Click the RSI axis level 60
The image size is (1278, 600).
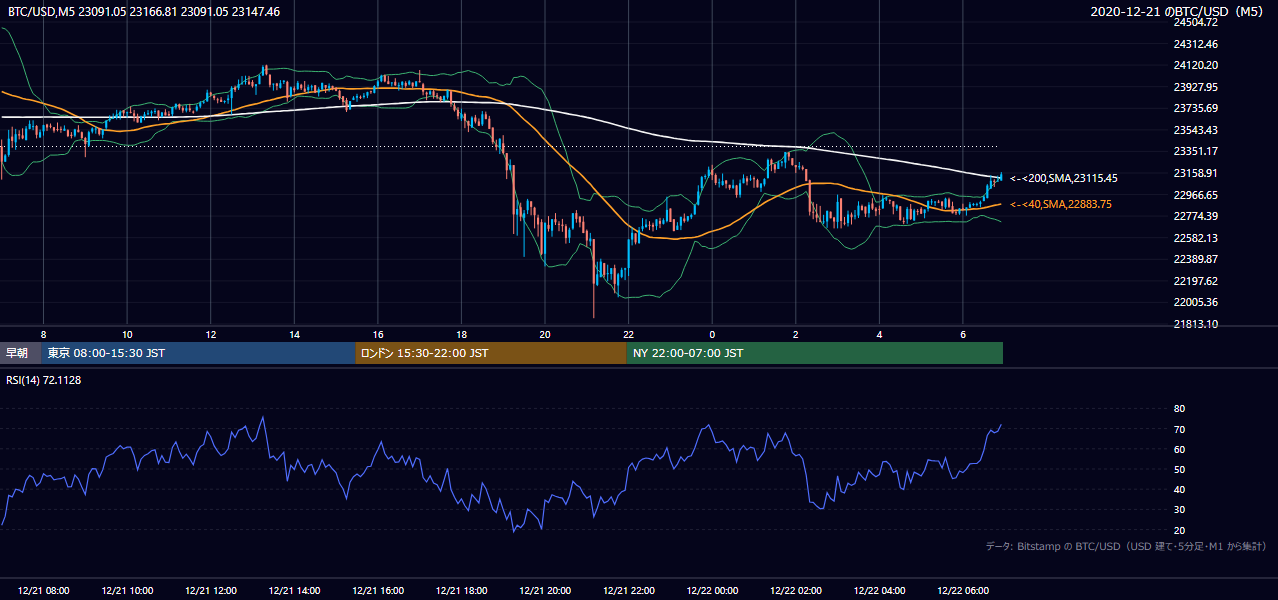(x=1179, y=449)
